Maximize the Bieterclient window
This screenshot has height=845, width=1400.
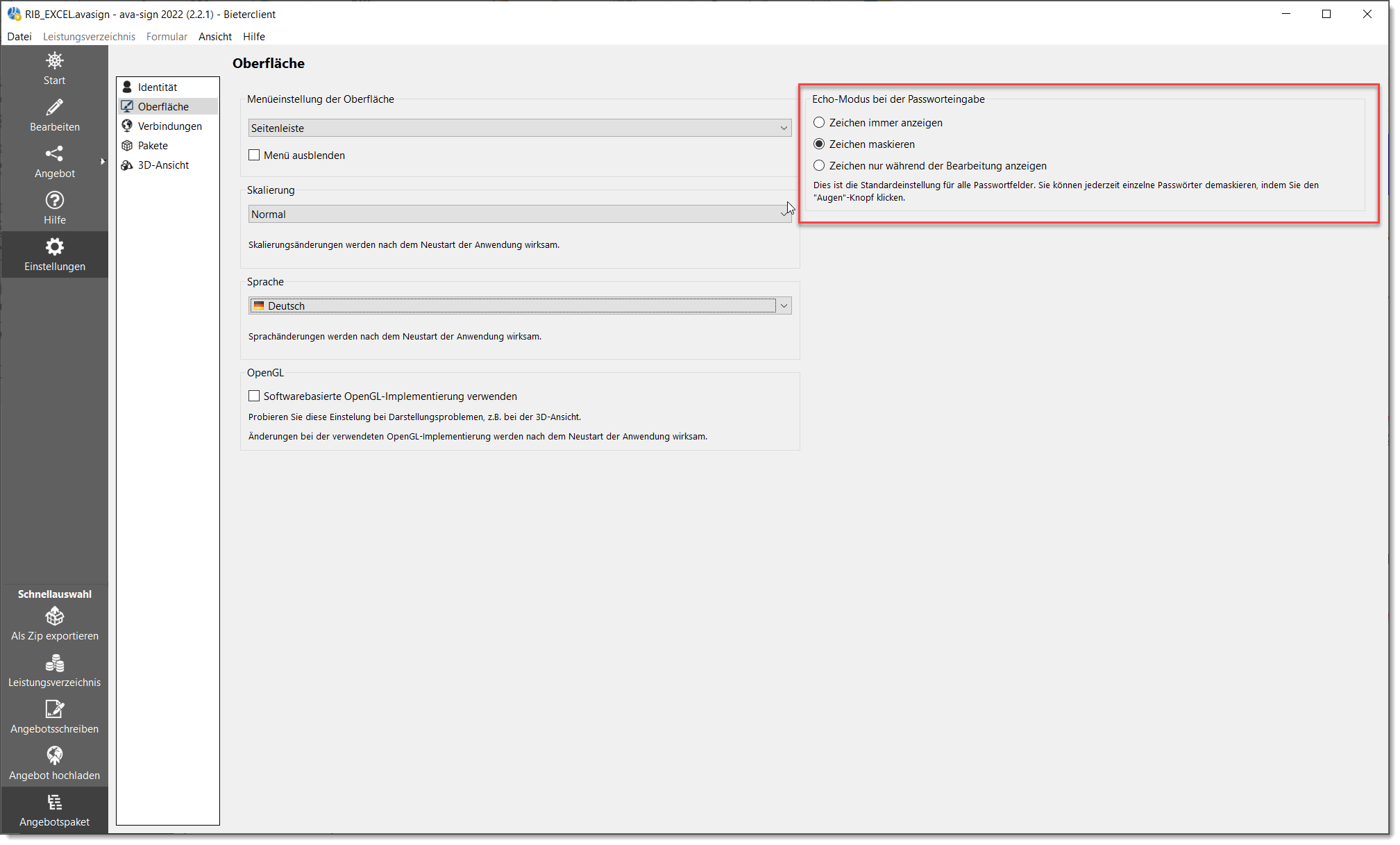[x=1326, y=14]
